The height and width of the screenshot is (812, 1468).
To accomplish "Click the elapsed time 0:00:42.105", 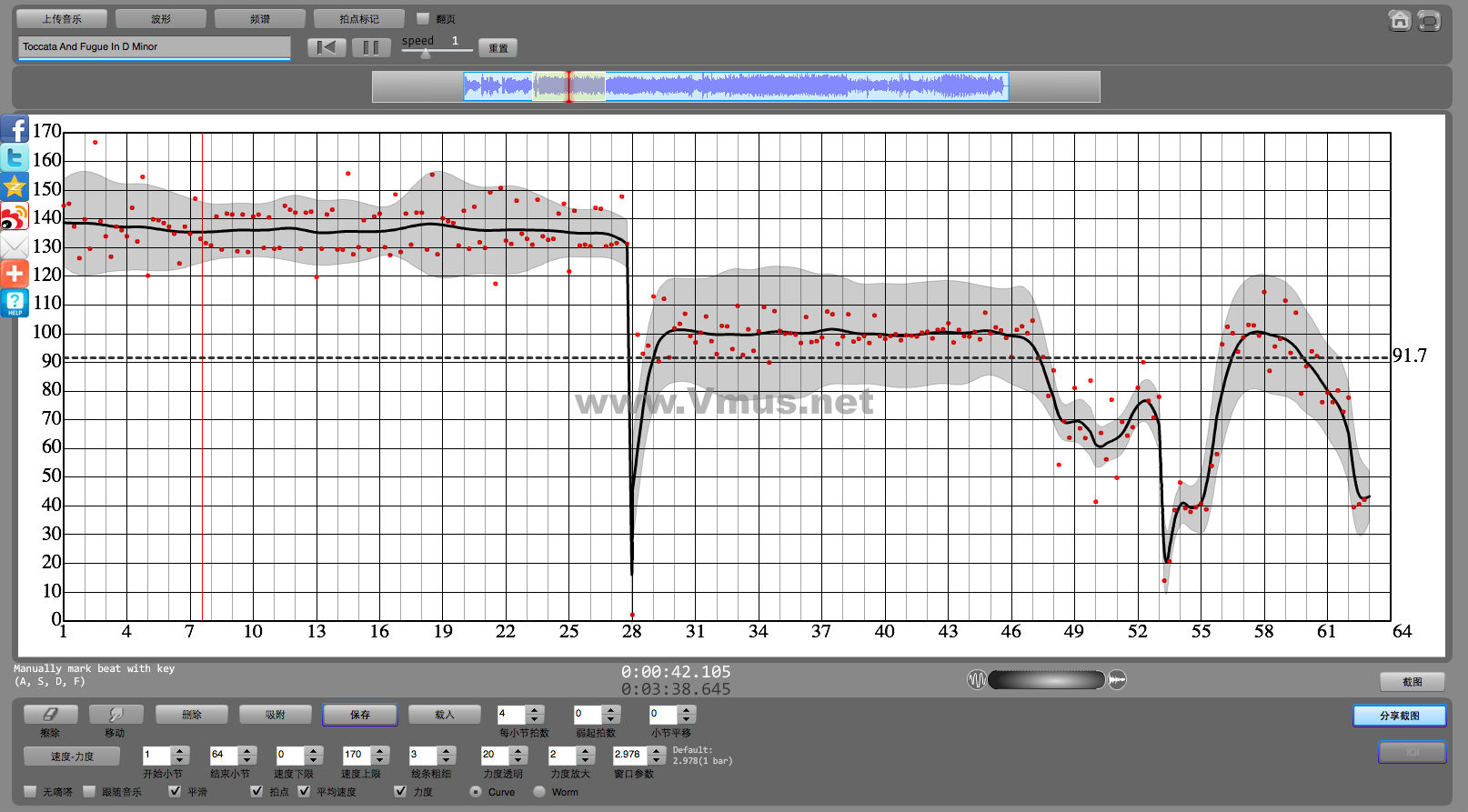I will pyautogui.click(x=676, y=671).
